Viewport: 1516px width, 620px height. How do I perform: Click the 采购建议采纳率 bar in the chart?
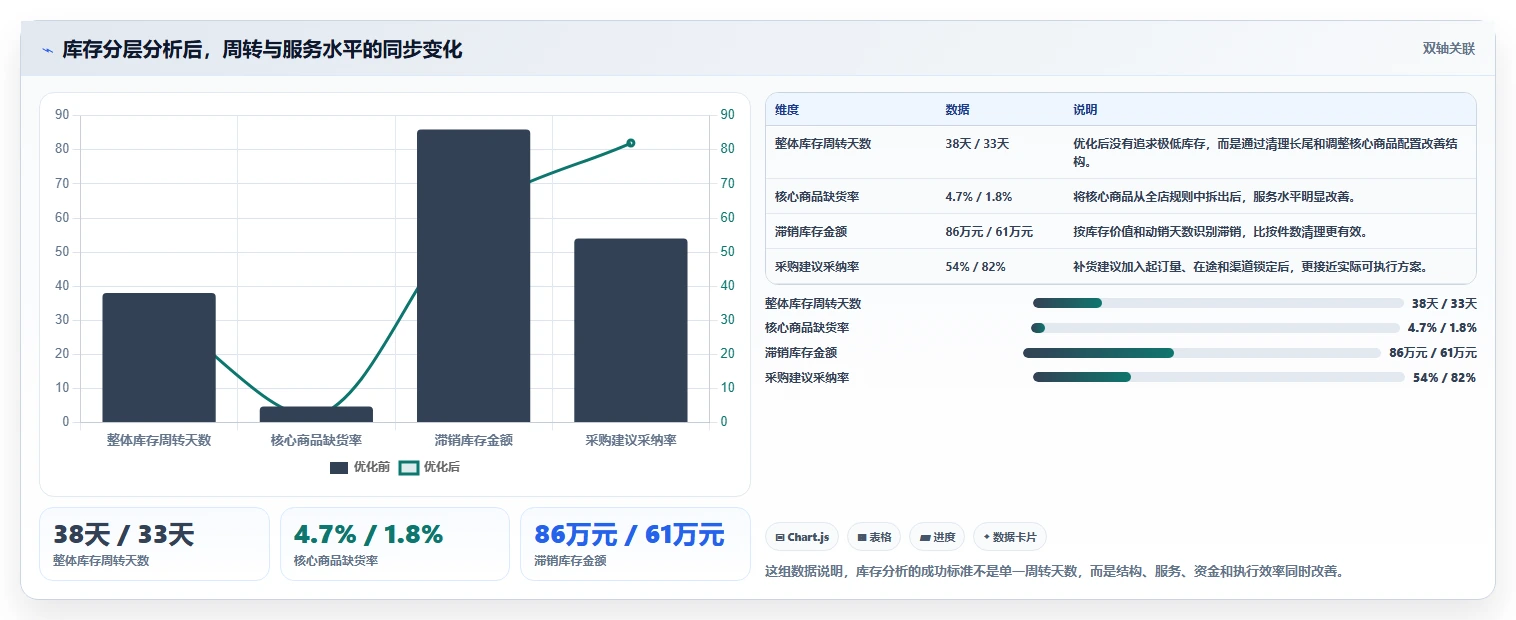pyautogui.click(x=631, y=330)
